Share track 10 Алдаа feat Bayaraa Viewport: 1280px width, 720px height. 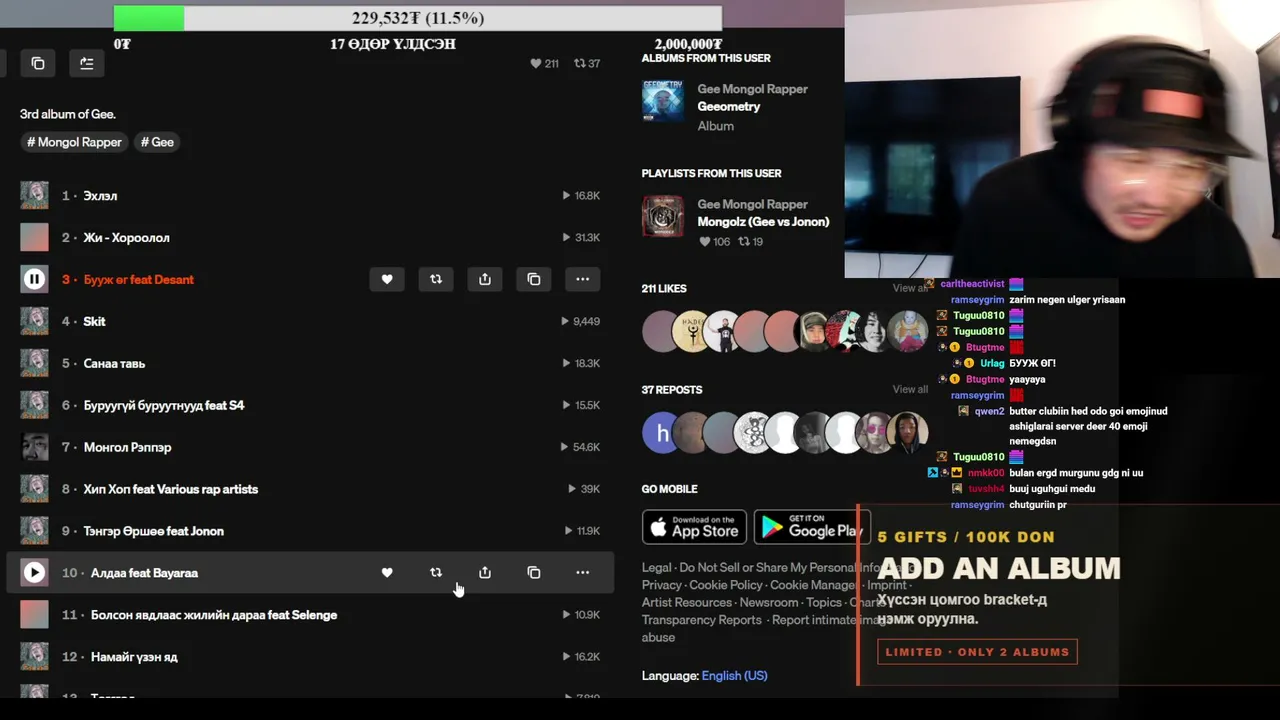(x=485, y=573)
